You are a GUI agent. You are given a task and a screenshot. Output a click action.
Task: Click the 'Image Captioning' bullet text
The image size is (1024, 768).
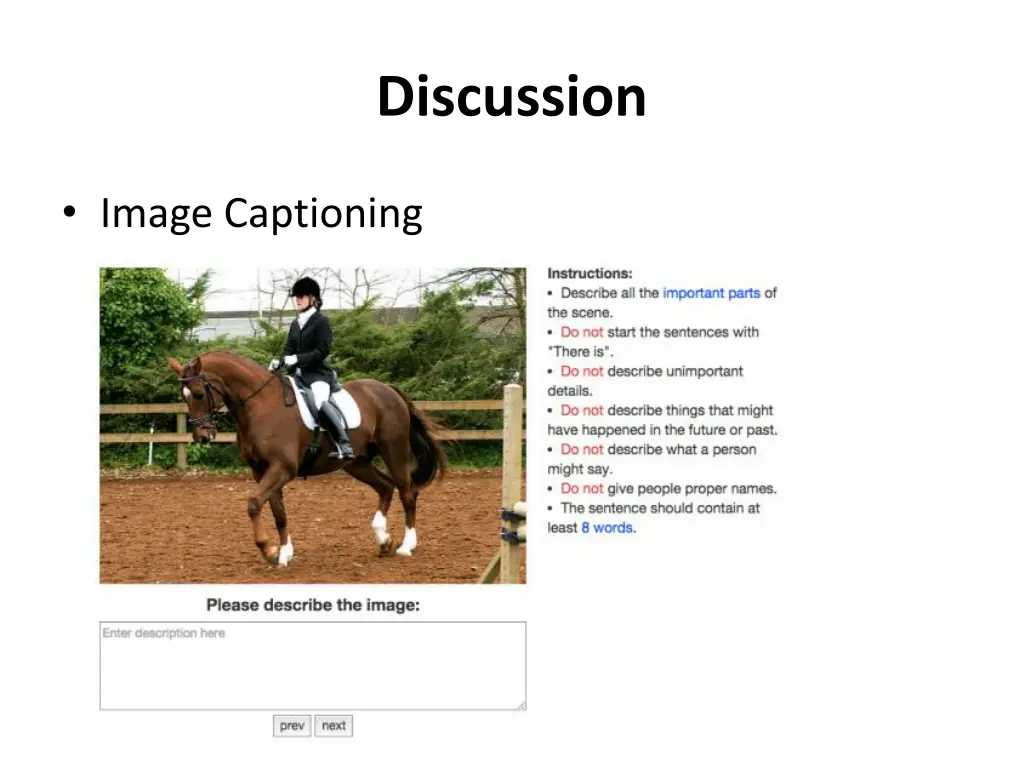(261, 214)
